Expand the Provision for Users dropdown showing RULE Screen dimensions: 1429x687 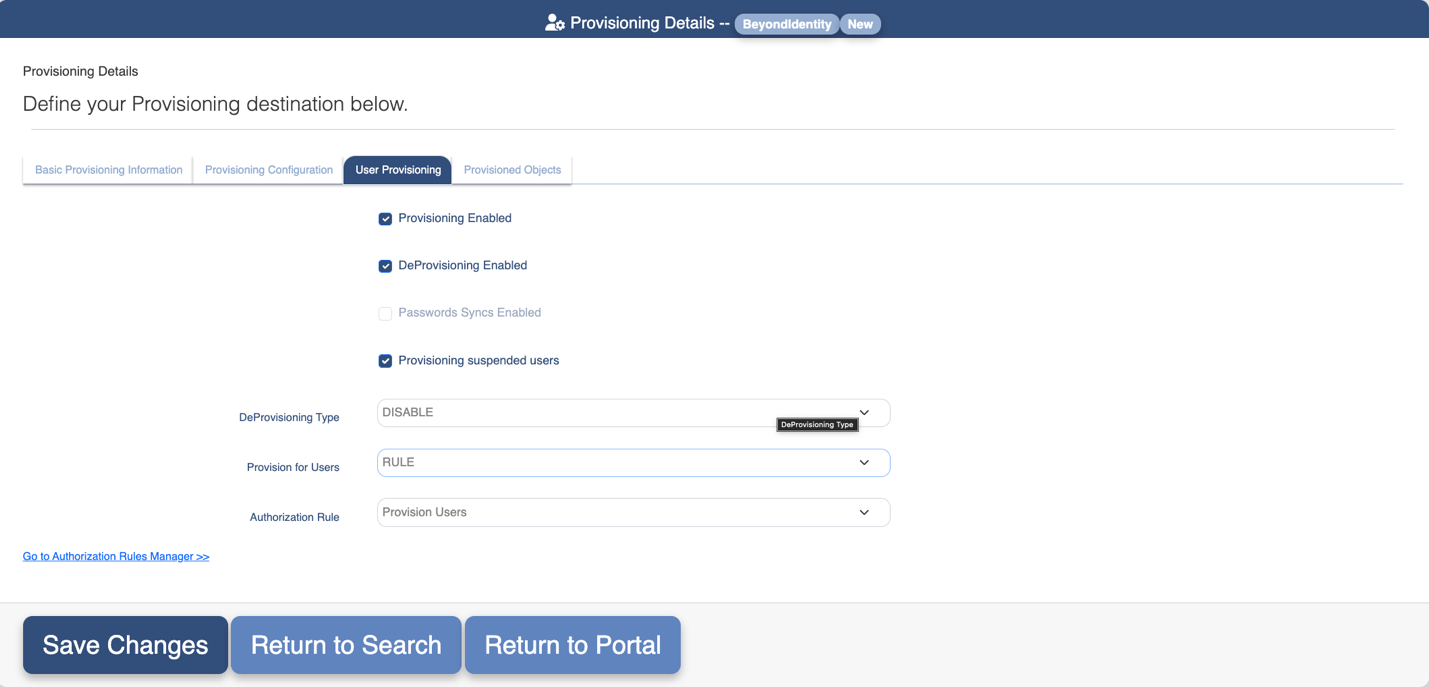pyautogui.click(x=633, y=463)
